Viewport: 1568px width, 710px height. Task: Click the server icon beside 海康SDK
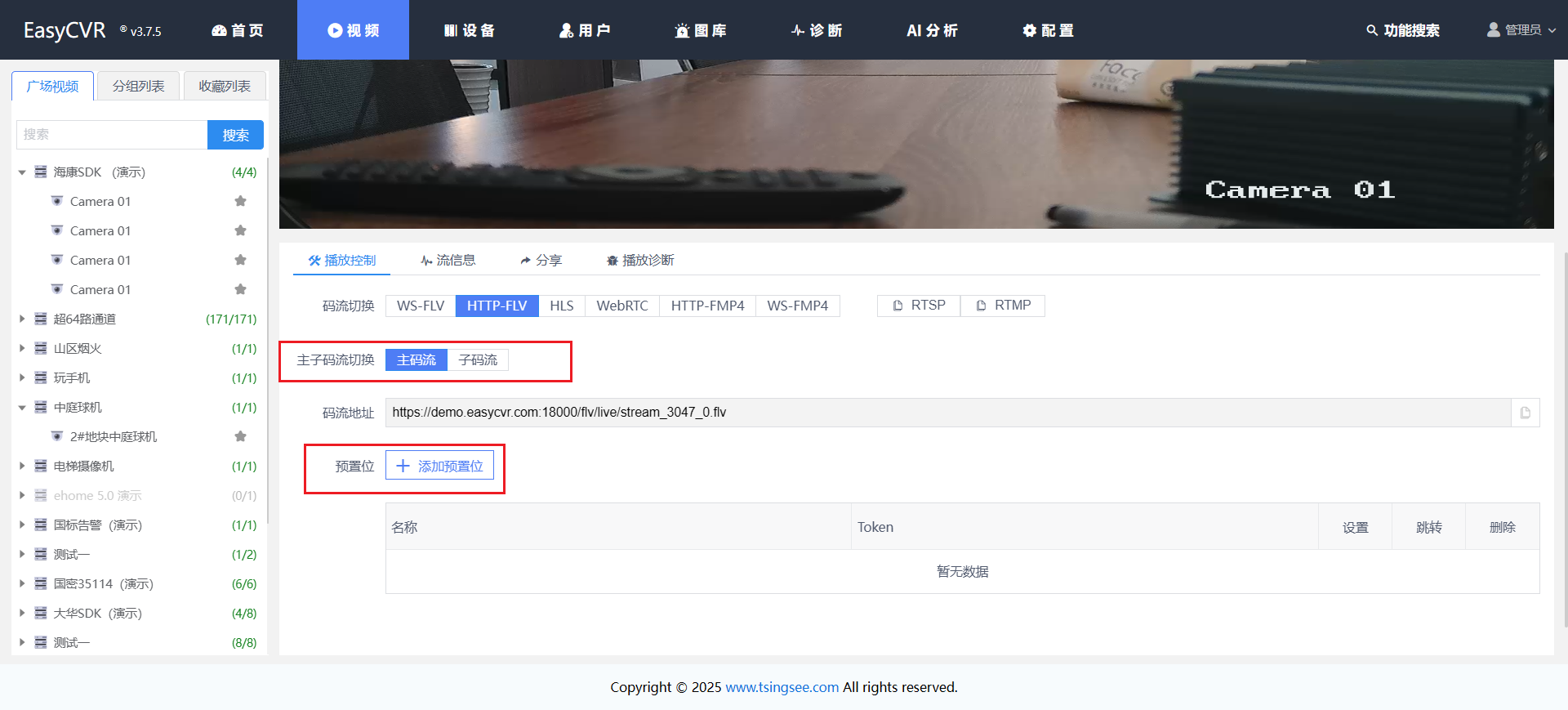pos(41,172)
